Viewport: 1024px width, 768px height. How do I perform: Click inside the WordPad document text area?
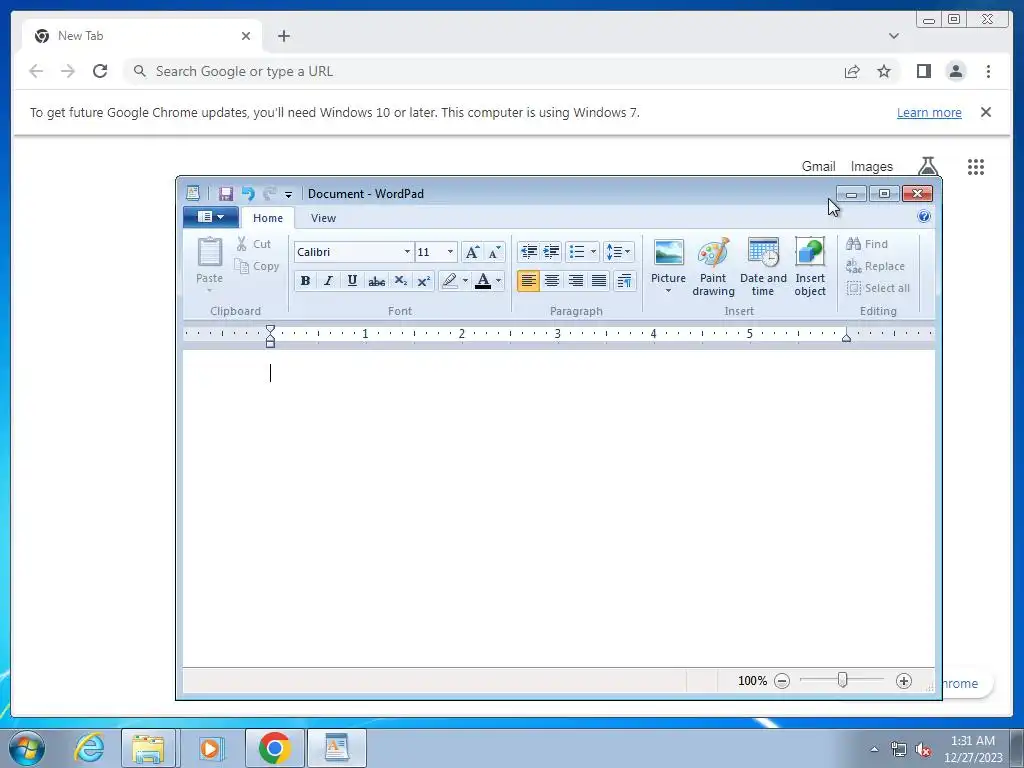point(558,508)
